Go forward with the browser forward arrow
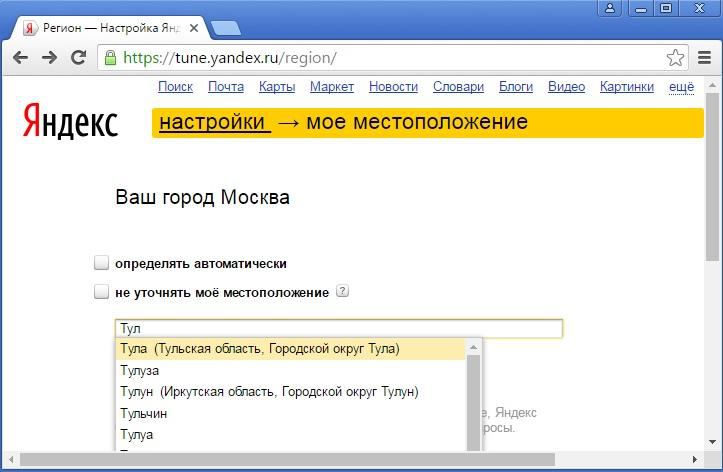The height and width of the screenshot is (472, 723). 49,58
